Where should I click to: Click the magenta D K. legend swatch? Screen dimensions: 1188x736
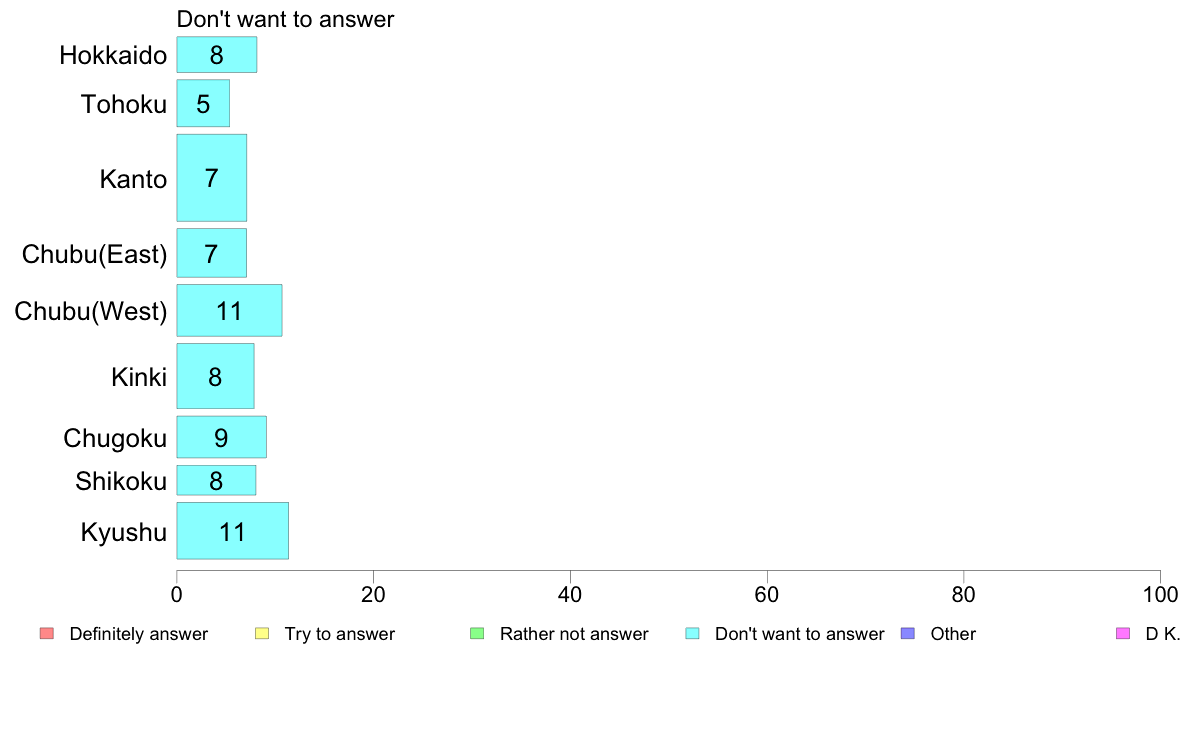(1124, 634)
